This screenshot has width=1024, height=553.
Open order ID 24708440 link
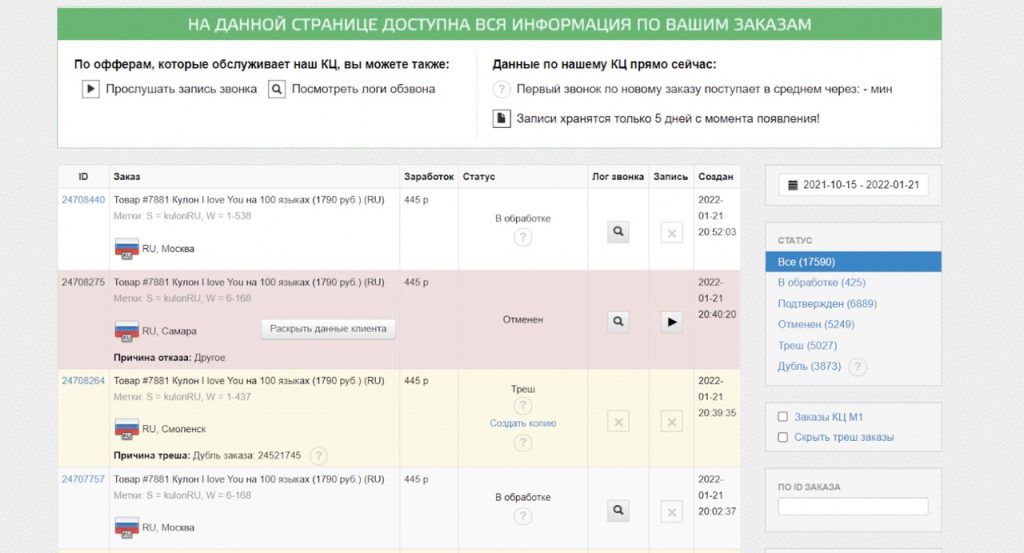coord(83,200)
